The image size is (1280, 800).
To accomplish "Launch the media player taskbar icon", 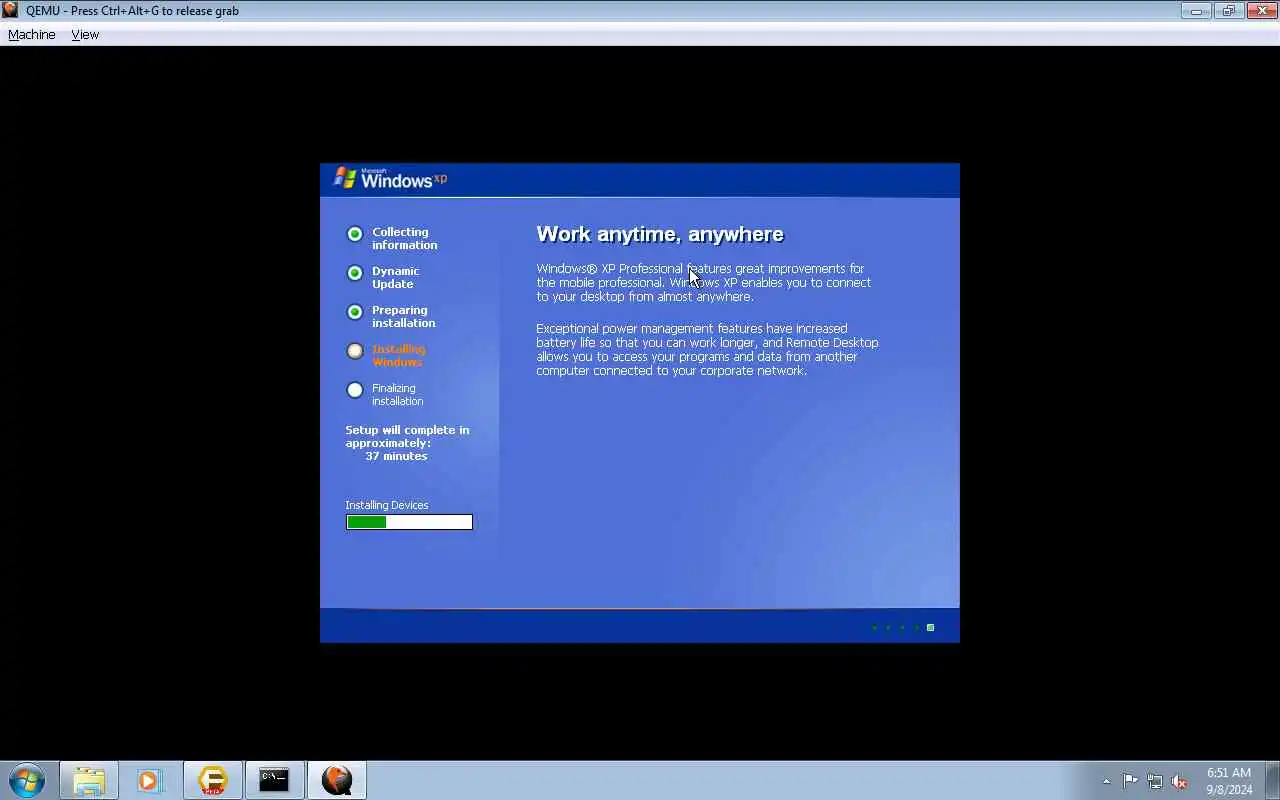I will click(150, 780).
